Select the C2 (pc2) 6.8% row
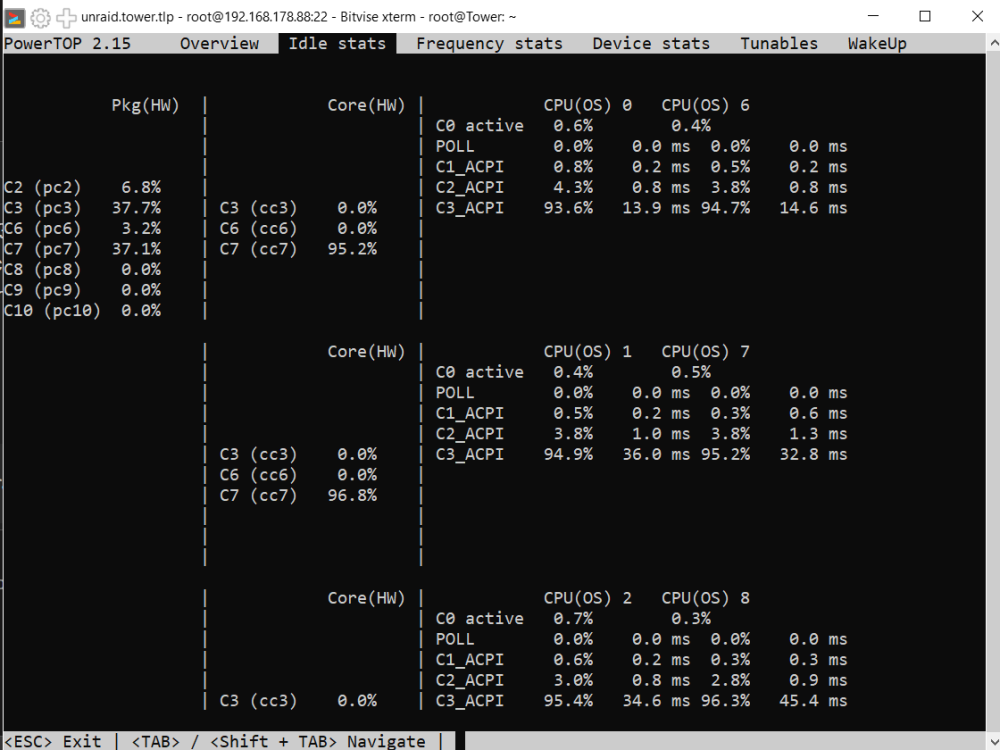Screen dimensions: 1000x750 [x=82, y=188]
